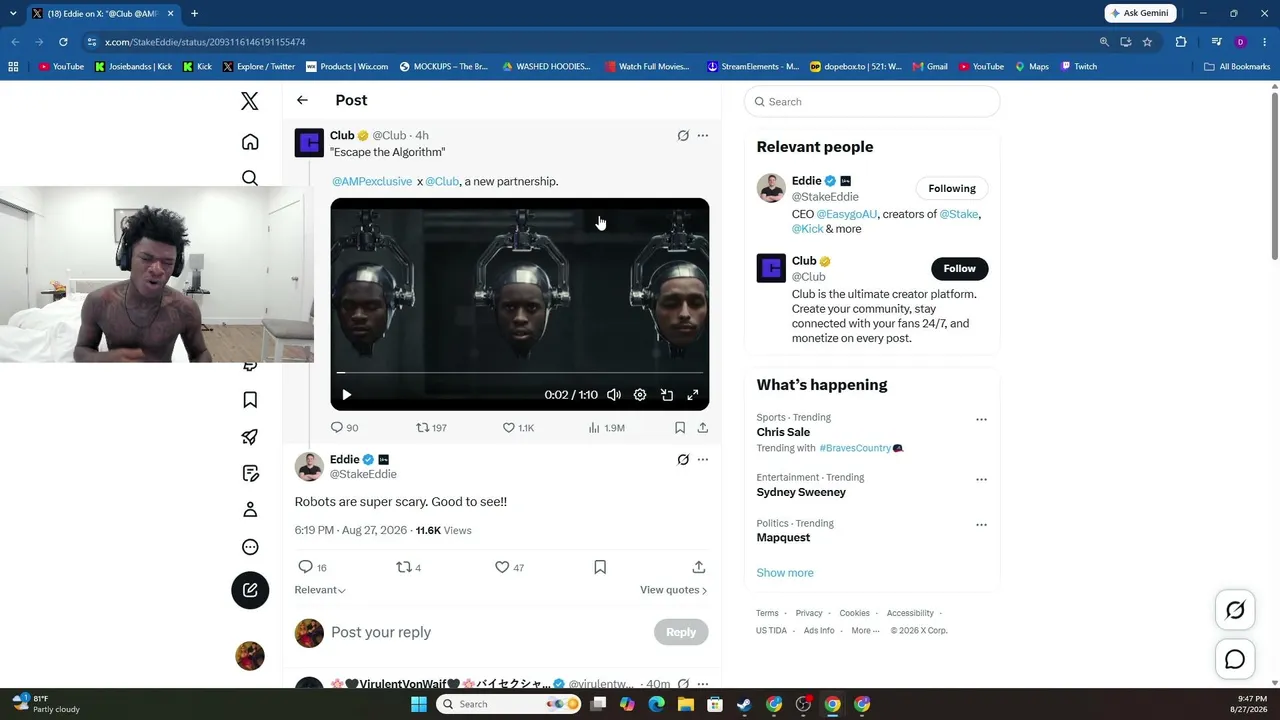
Task: Share Eddie's post
Action: pos(699,567)
